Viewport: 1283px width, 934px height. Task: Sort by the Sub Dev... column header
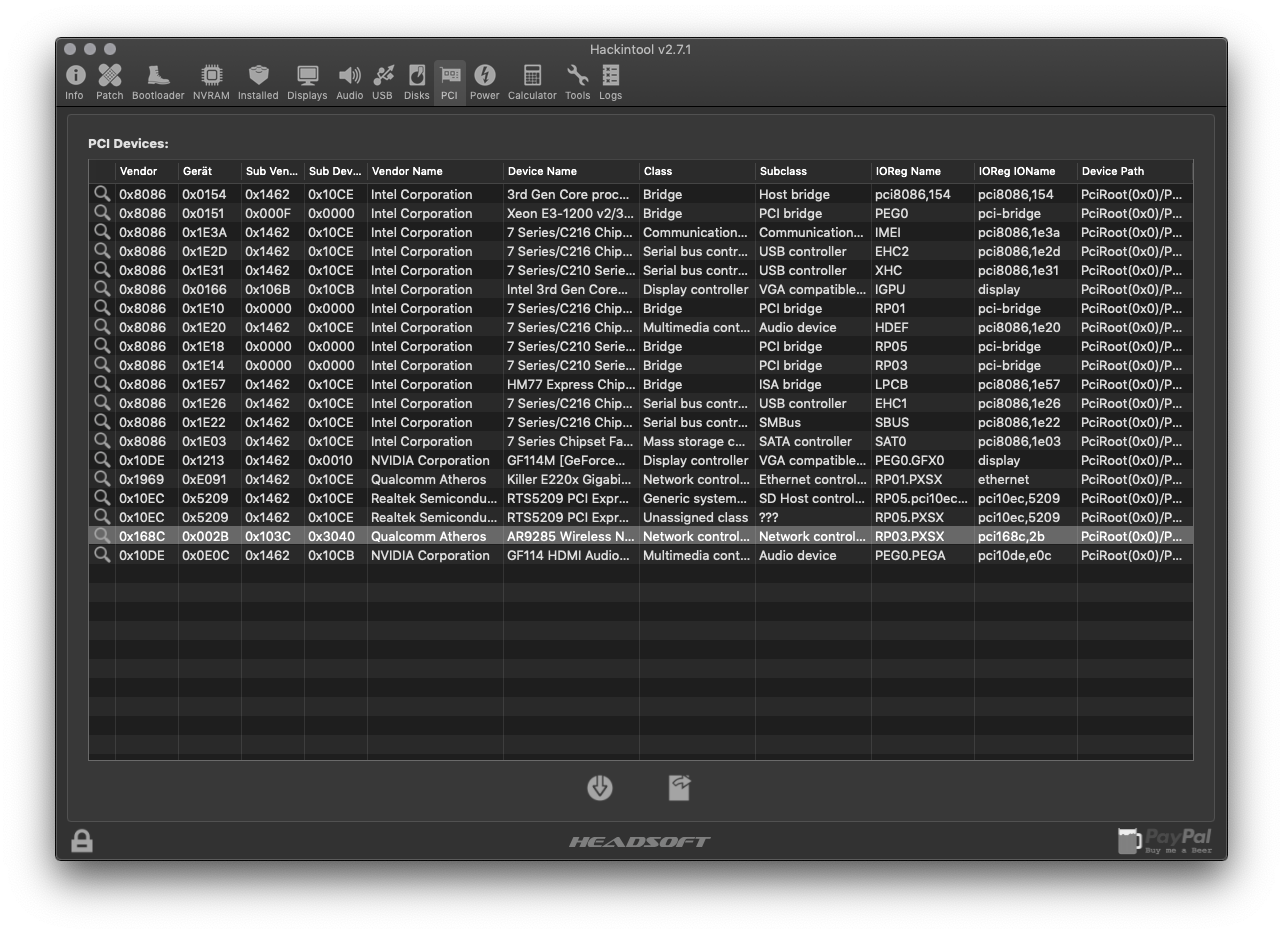pos(336,171)
